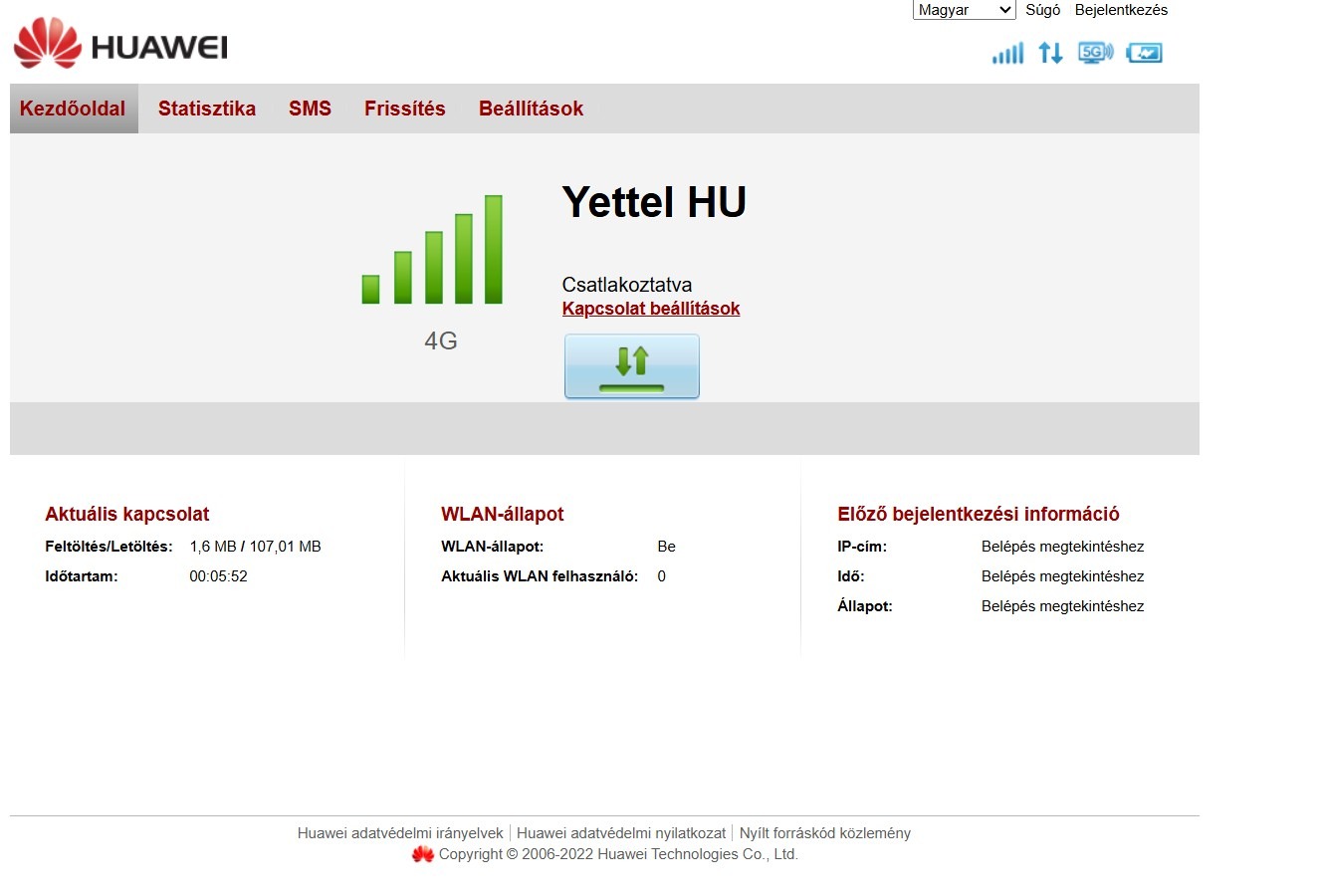
Task: Click the small Huawei logo in the footer
Action: (x=423, y=854)
